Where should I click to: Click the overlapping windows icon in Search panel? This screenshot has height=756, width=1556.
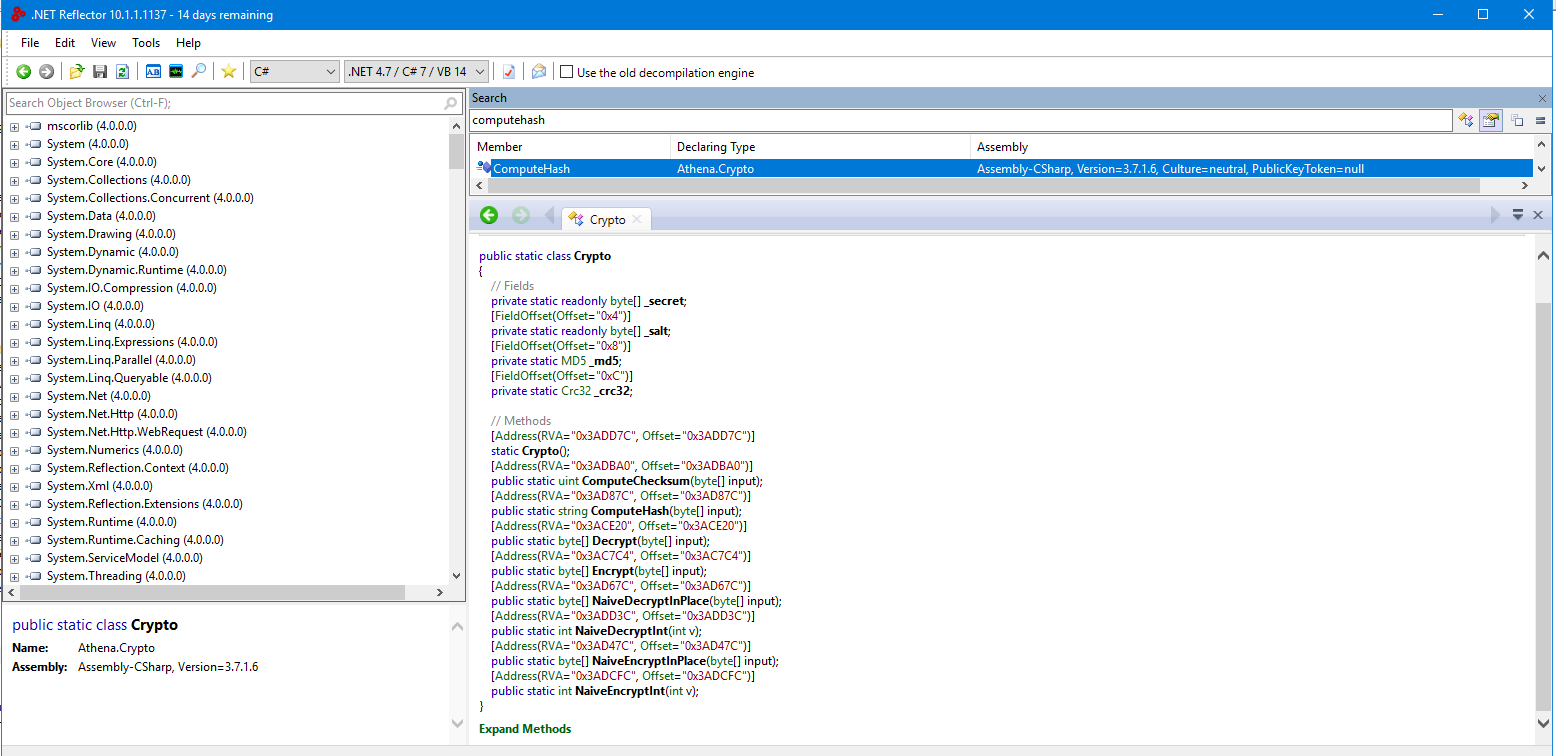tap(1517, 120)
